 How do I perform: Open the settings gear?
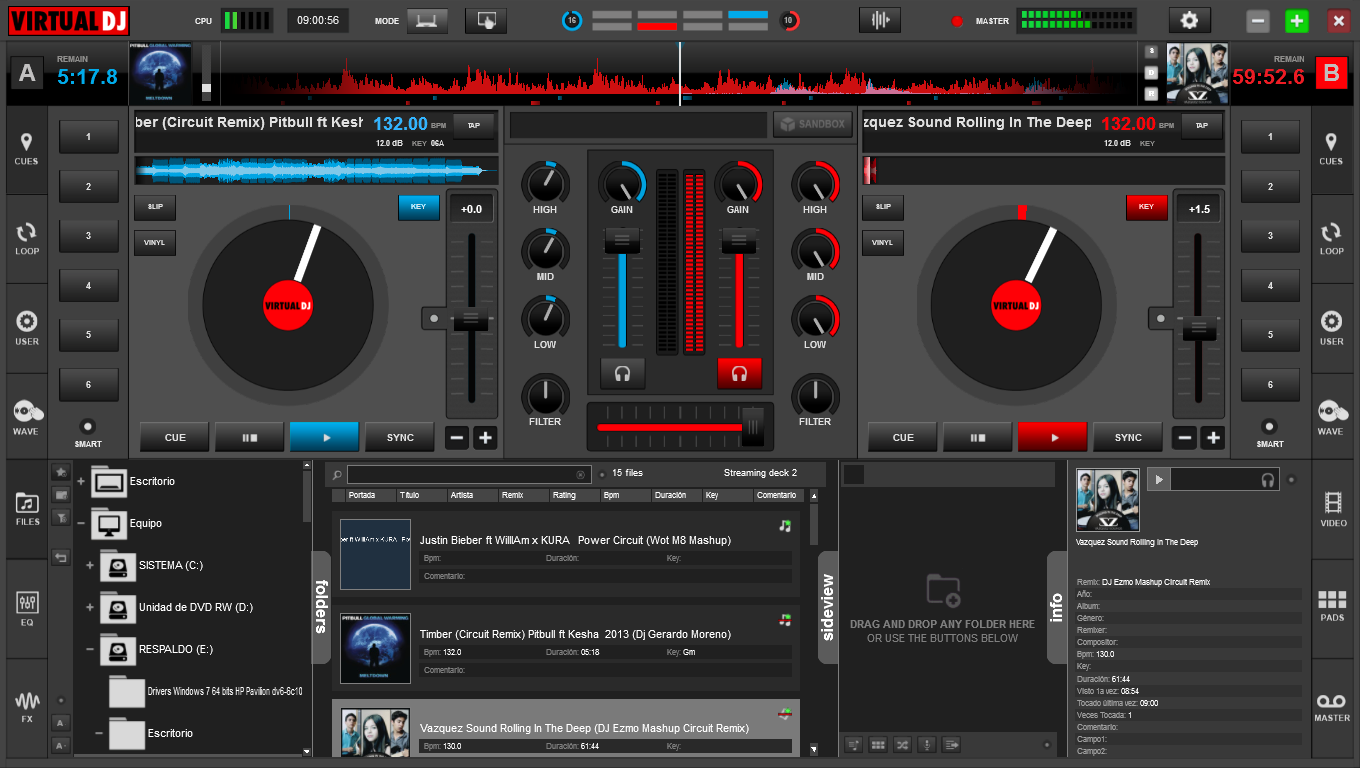(x=1189, y=20)
